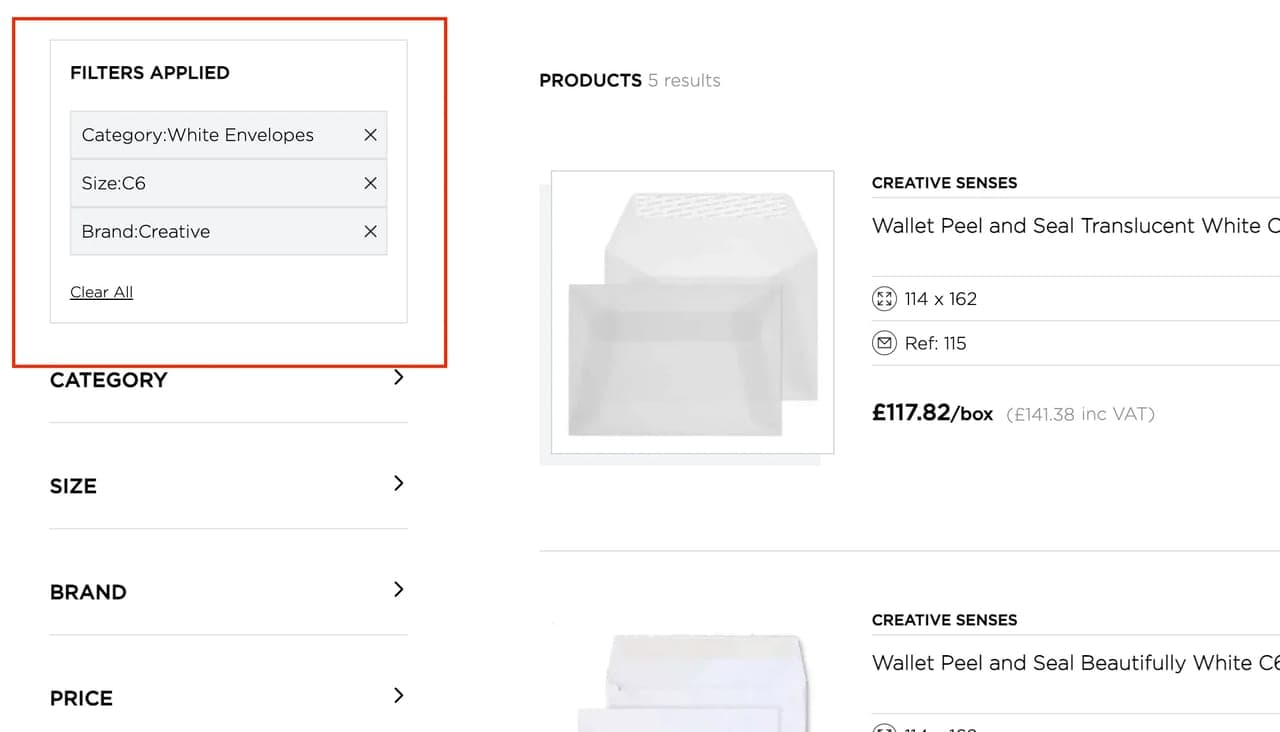Image resolution: width=1280 pixels, height=732 pixels.
Task: Open the translucent white envelope product image
Action: pos(692,312)
